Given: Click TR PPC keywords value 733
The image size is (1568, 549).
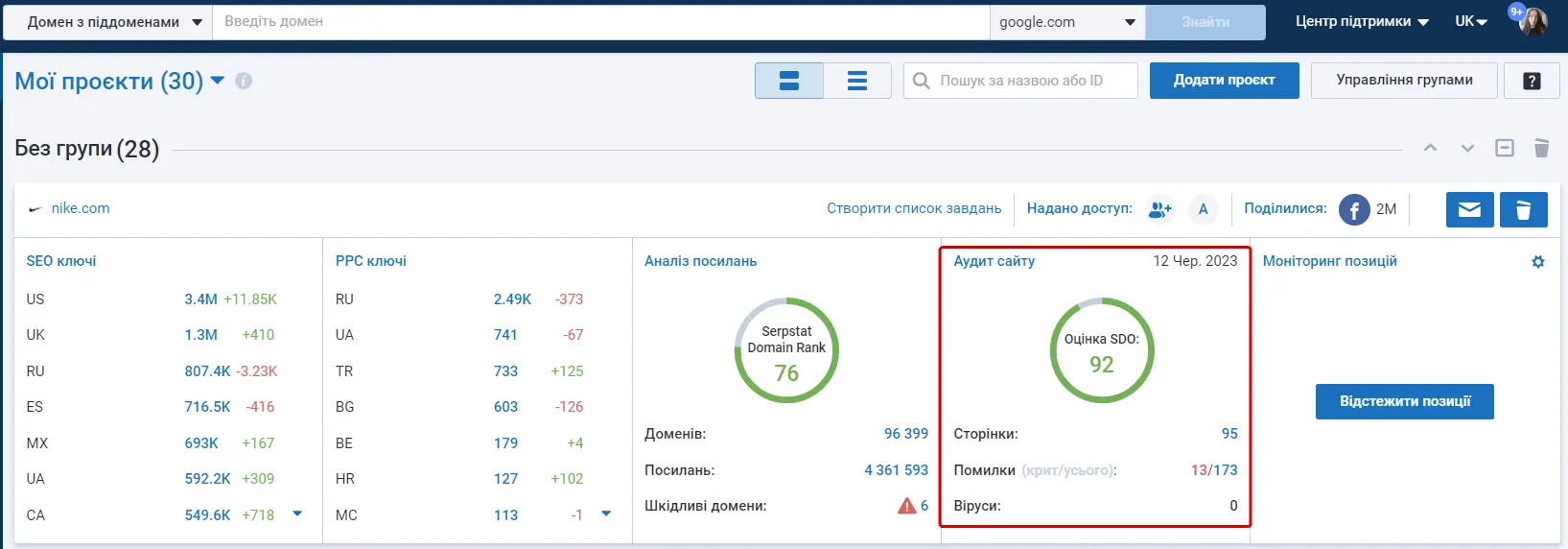Looking at the screenshot, I should tap(505, 371).
